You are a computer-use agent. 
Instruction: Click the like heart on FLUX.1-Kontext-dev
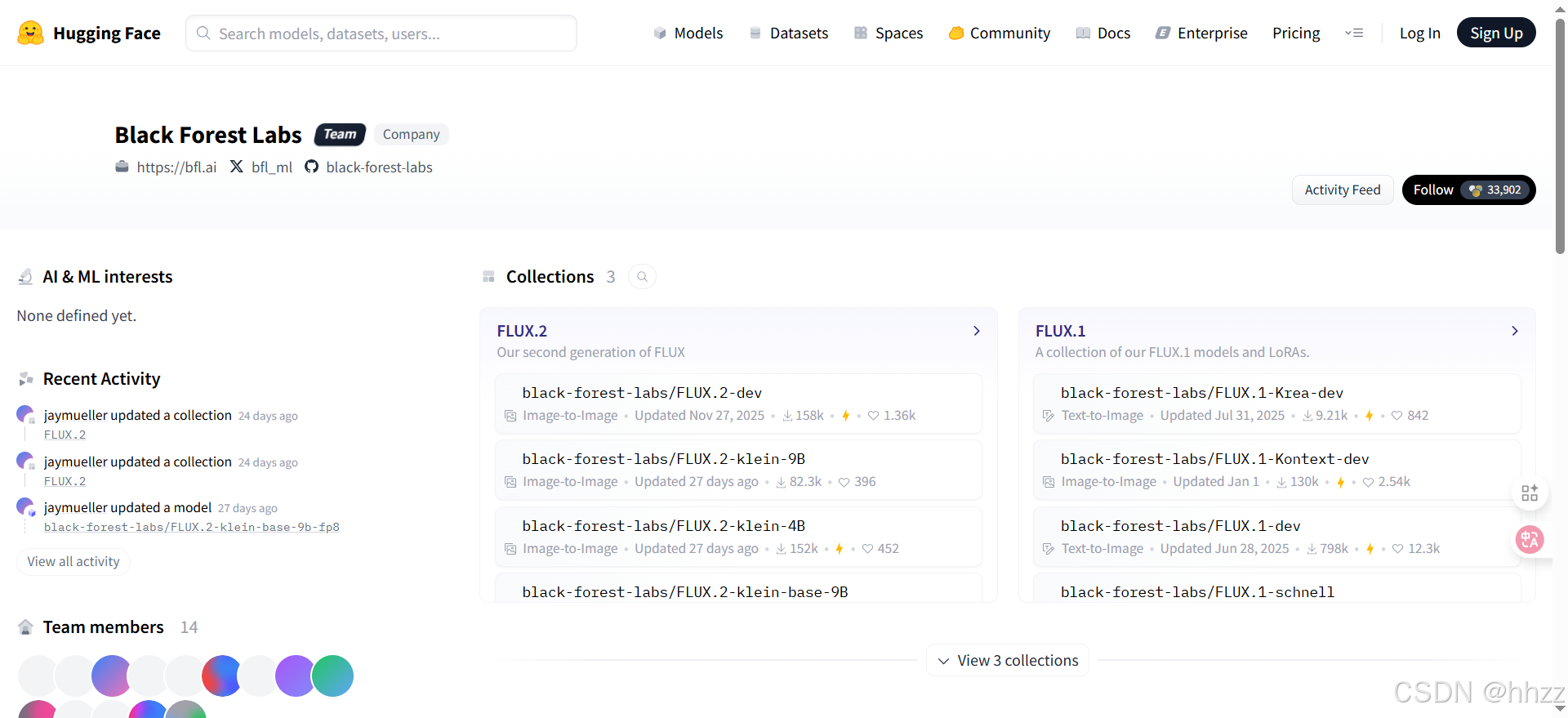pyautogui.click(x=1368, y=482)
